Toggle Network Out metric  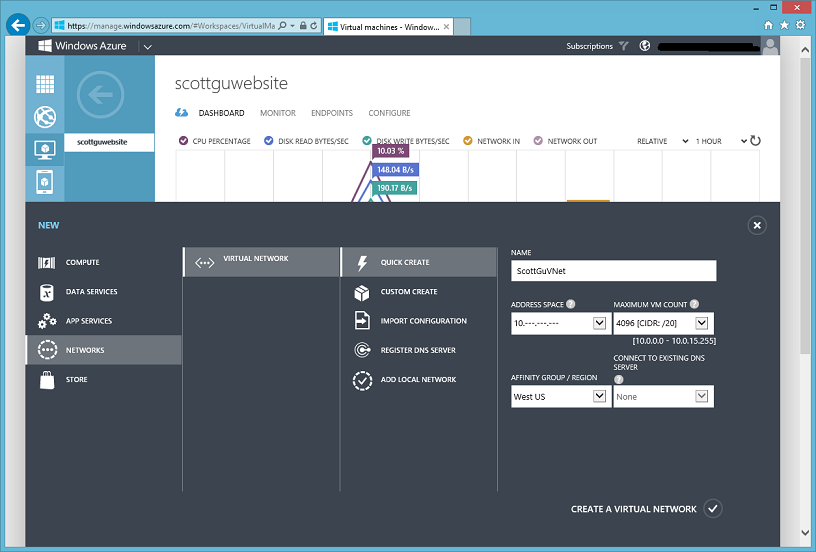tap(538, 140)
